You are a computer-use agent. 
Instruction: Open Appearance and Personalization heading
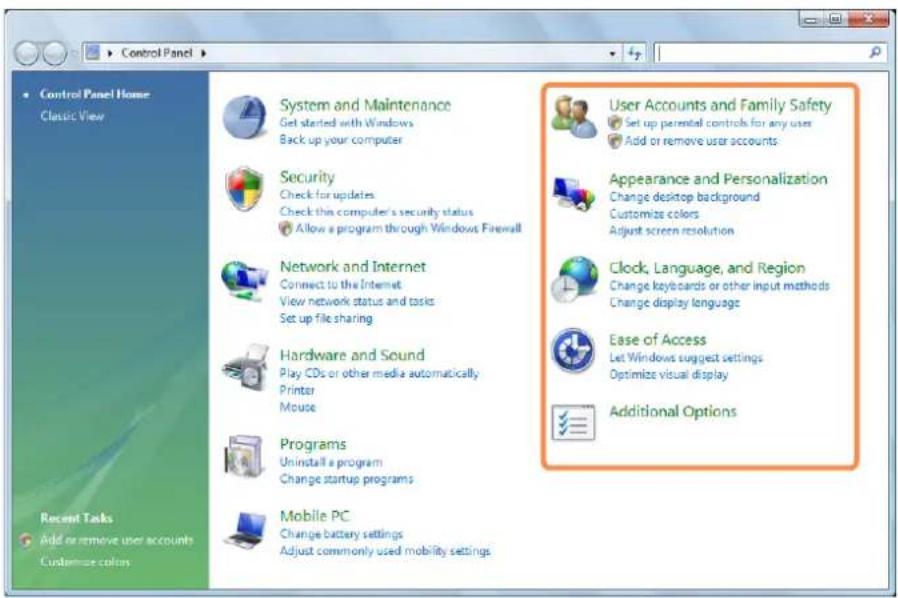tap(718, 179)
